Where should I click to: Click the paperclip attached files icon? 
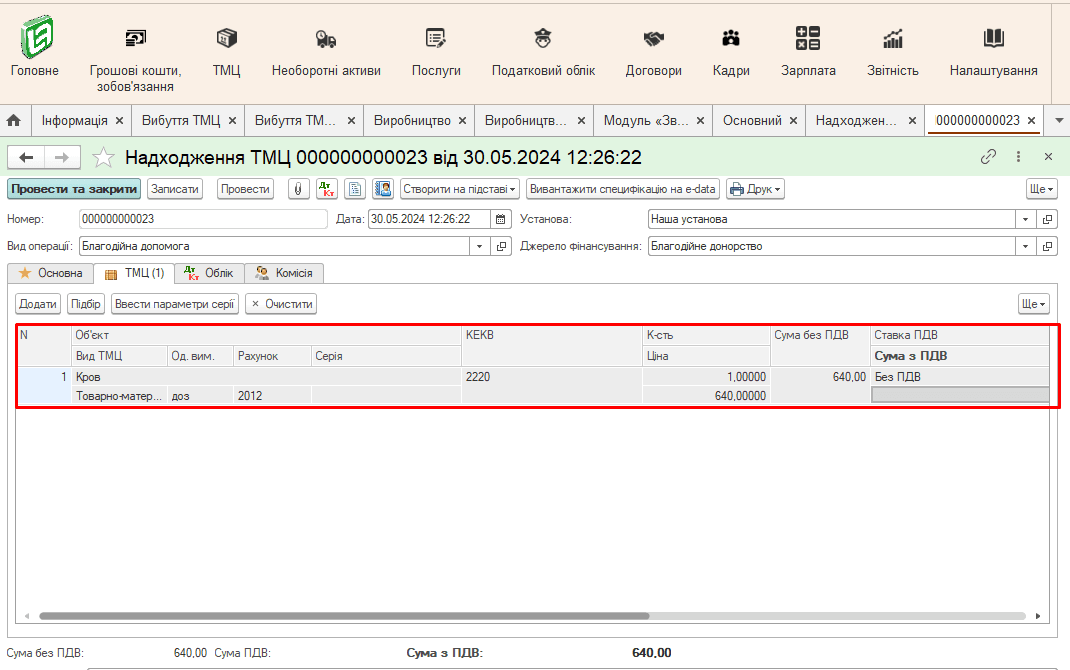click(299, 189)
